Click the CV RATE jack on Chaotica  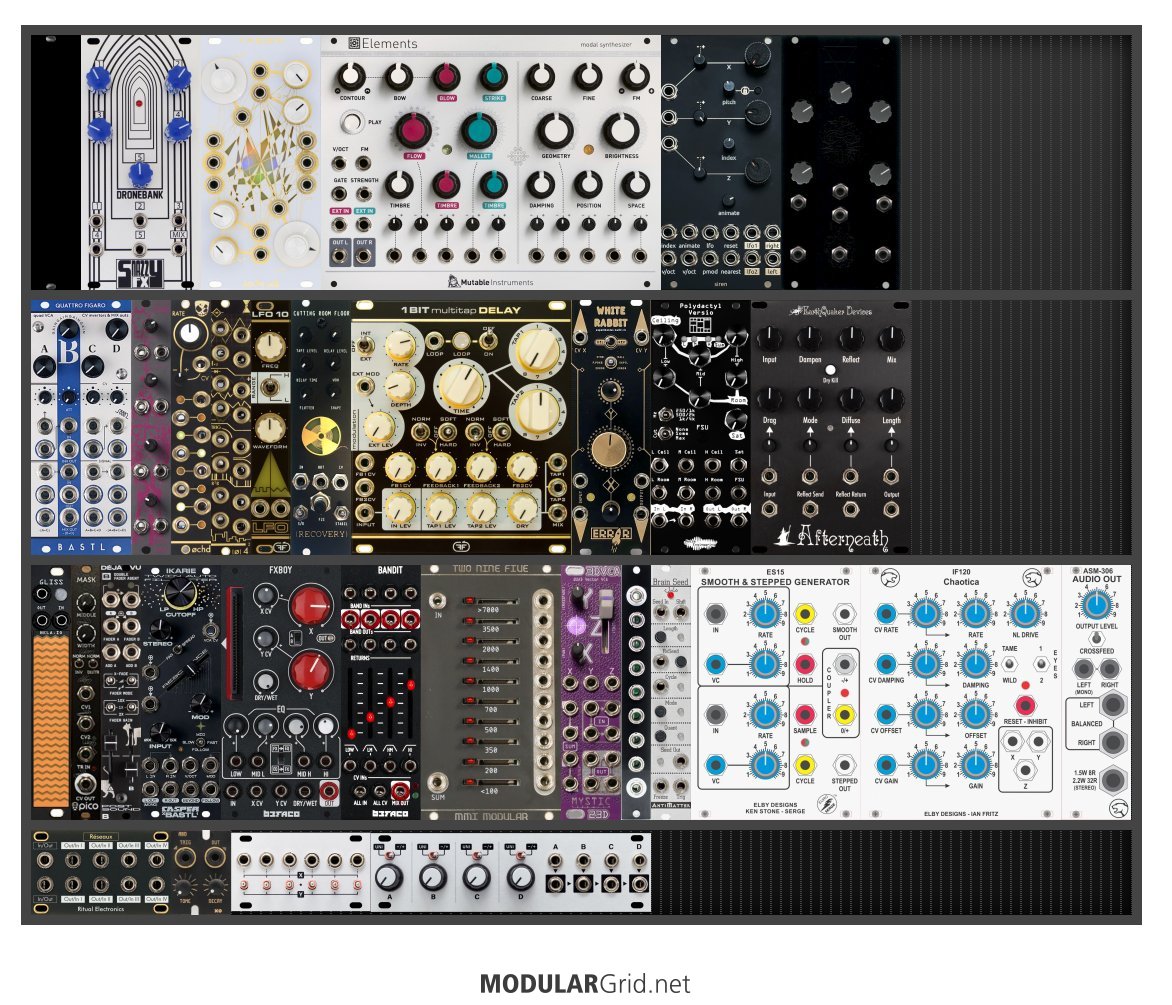pyautogui.click(x=886, y=613)
